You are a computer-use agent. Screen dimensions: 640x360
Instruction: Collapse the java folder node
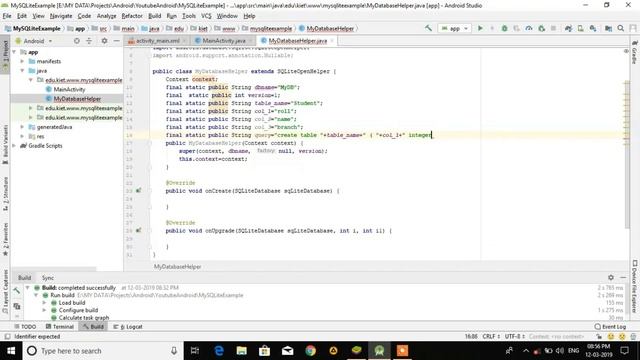click(22, 71)
